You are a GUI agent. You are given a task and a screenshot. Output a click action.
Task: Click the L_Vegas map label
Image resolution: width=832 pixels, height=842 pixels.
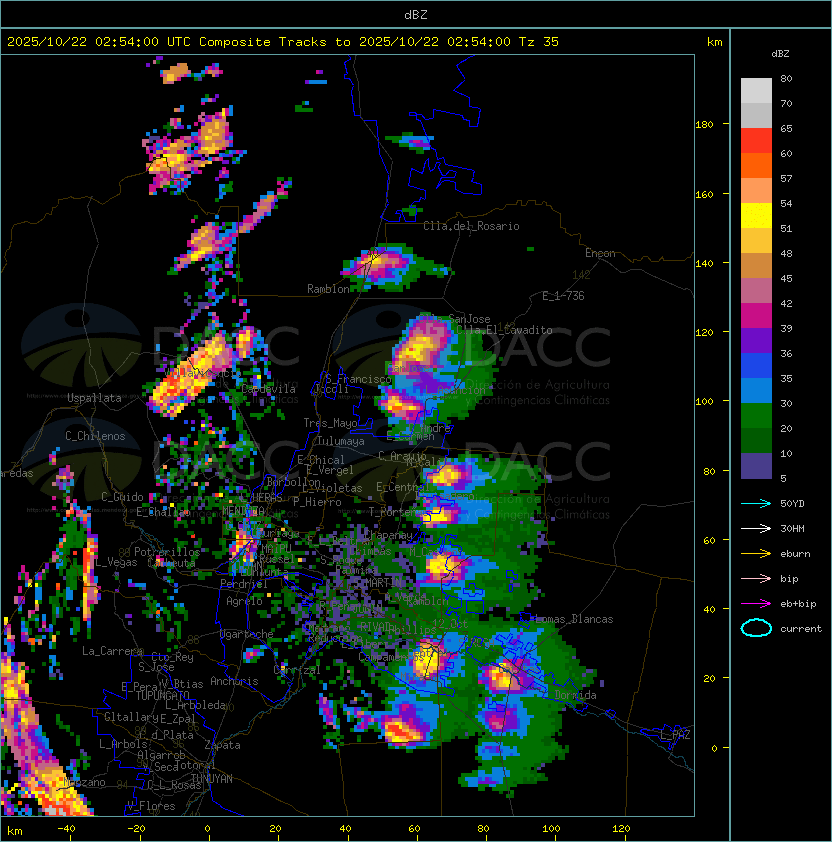click(116, 562)
